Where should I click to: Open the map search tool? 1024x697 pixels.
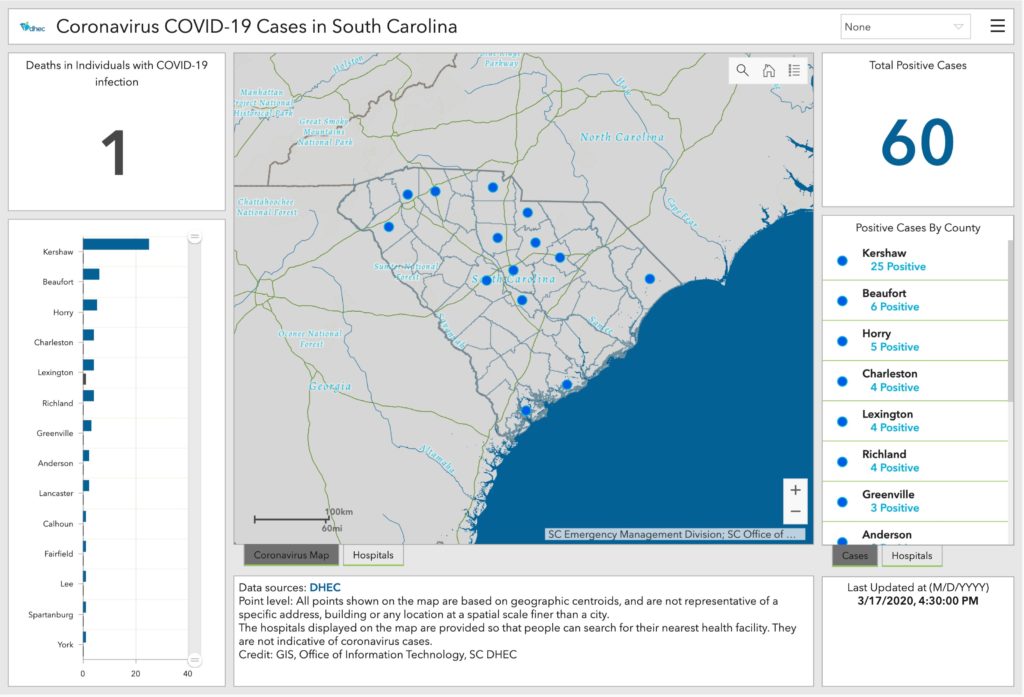point(742,70)
